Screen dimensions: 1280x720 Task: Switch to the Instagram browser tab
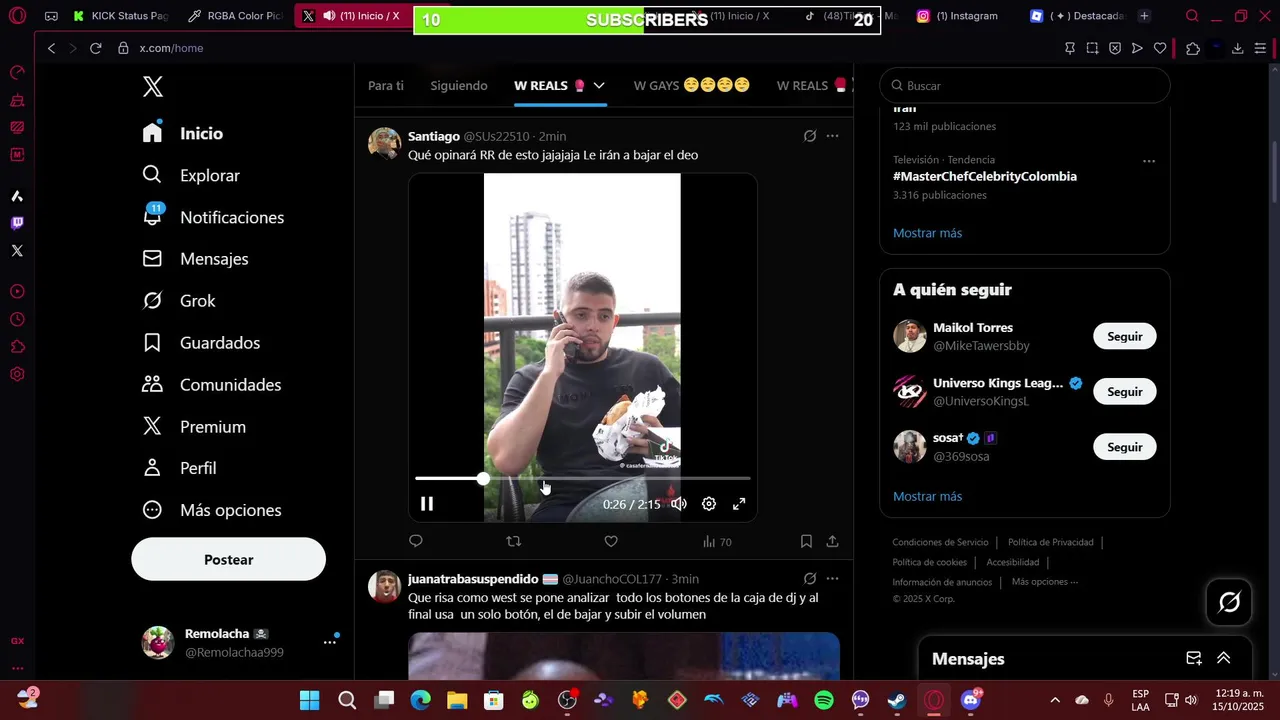point(958,16)
